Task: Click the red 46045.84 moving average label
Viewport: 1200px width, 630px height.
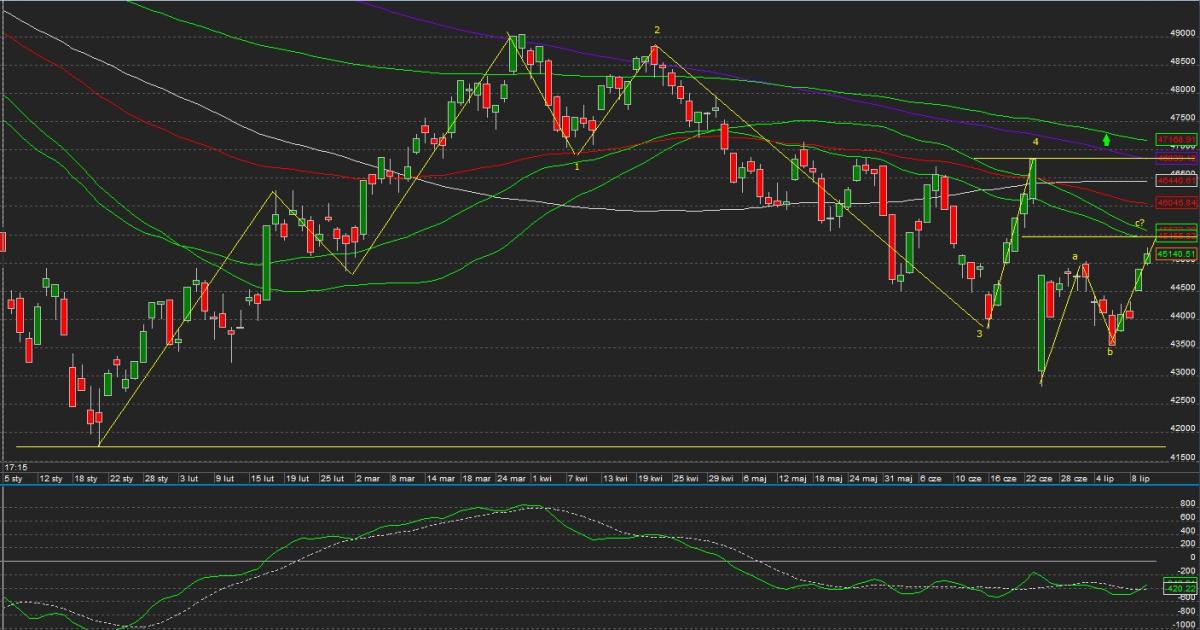Action: pos(1176,202)
